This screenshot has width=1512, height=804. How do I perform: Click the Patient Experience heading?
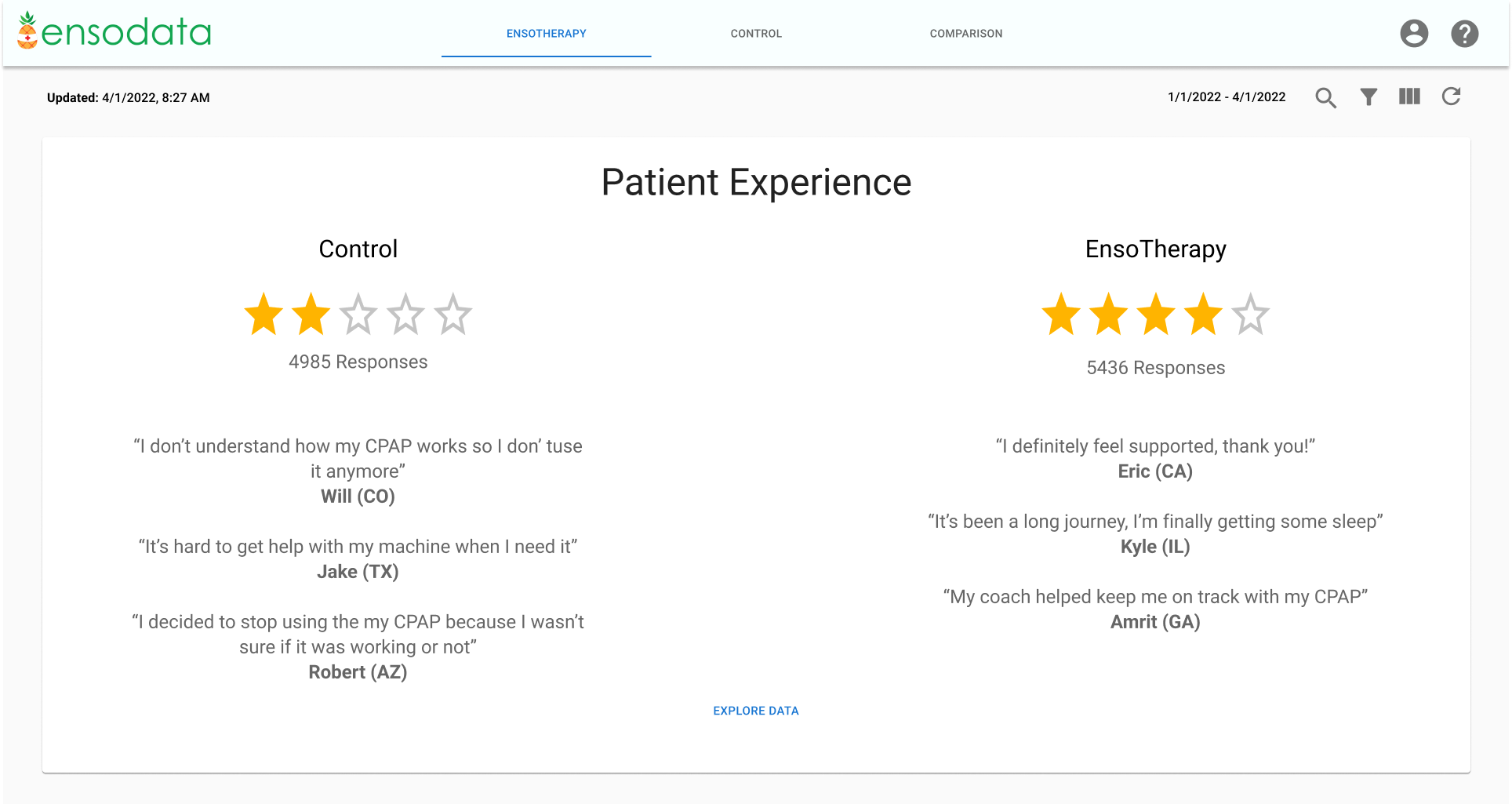(x=756, y=183)
